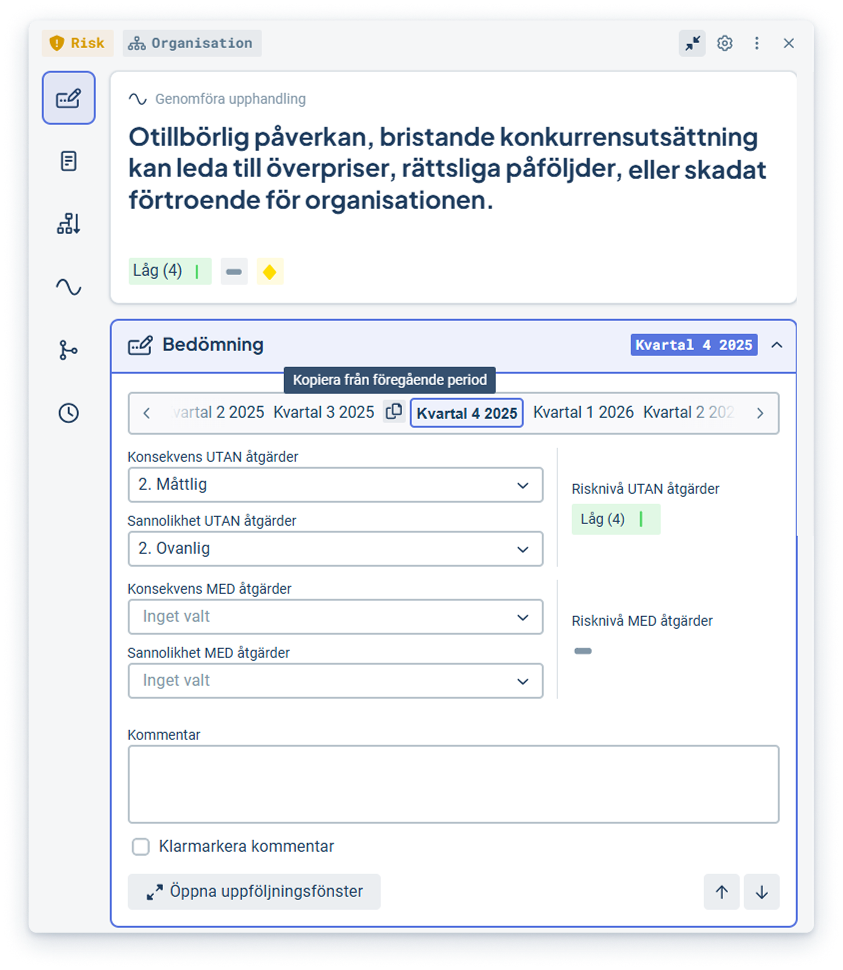
Task: Open the three-dot more options menu
Action: point(757,43)
